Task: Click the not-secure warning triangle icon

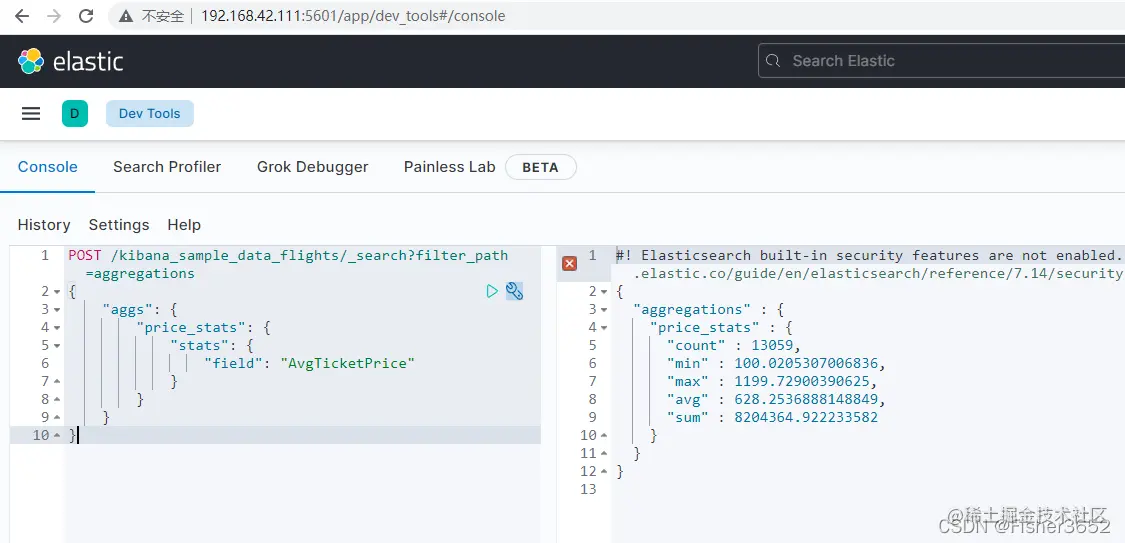Action: [126, 16]
